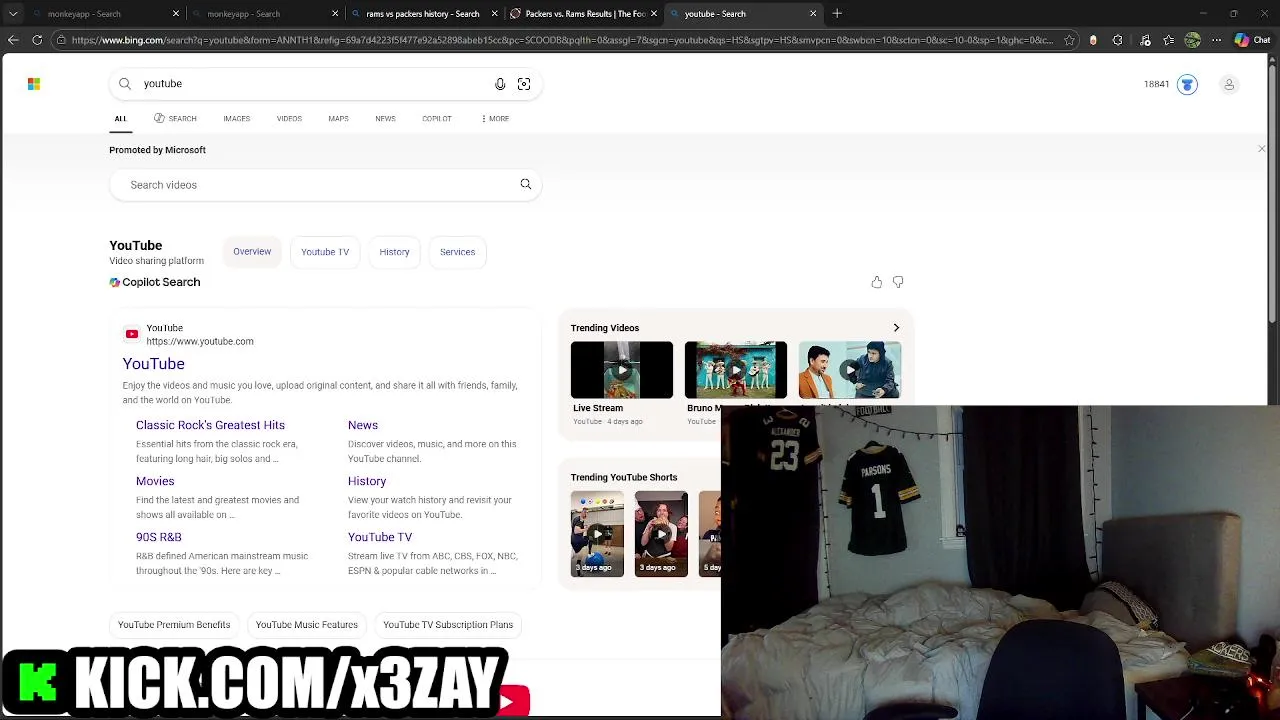This screenshot has height=720, width=1280.
Task: Select the History pill
Action: (394, 252)
